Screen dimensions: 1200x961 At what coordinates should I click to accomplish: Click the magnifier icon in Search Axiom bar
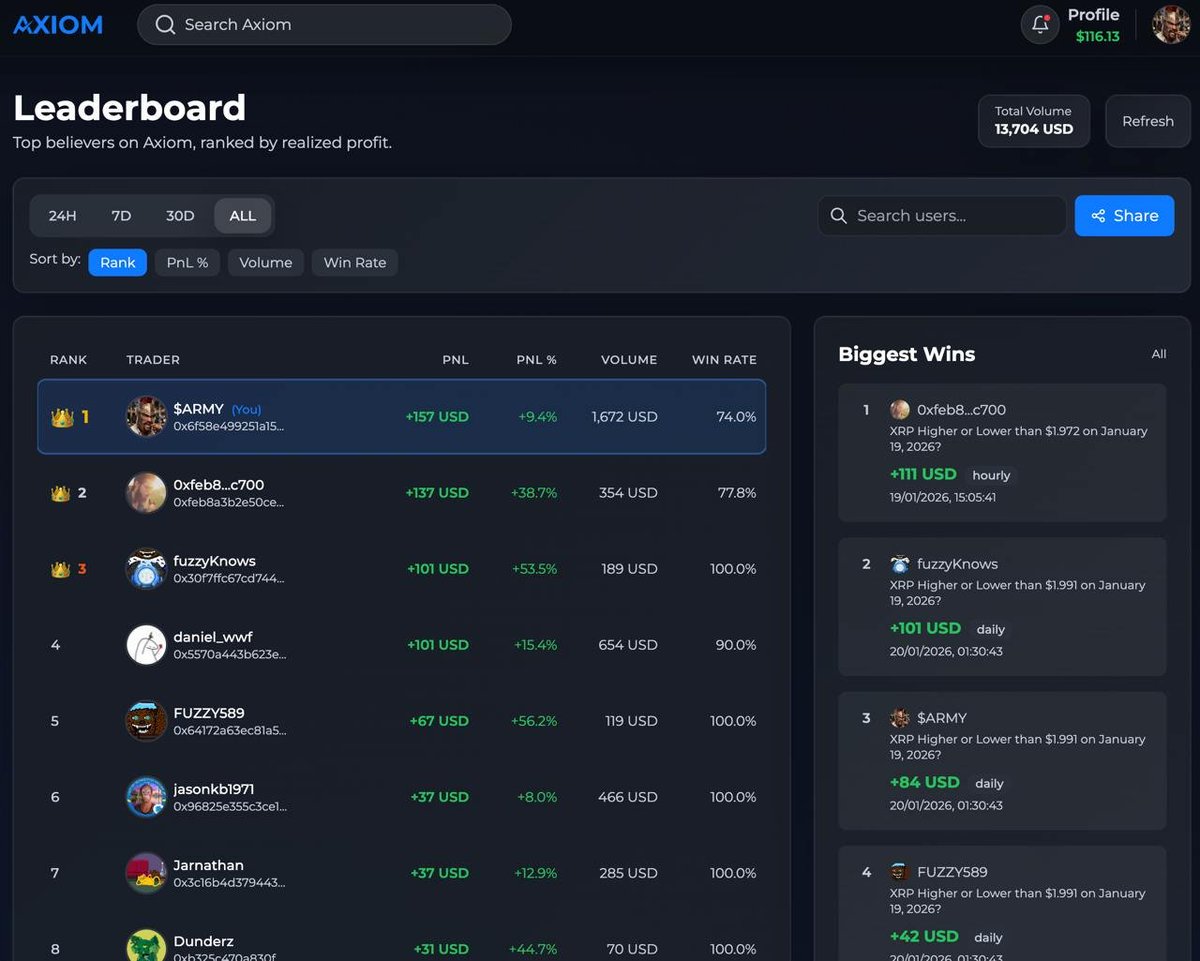click(x=165, y=24)
